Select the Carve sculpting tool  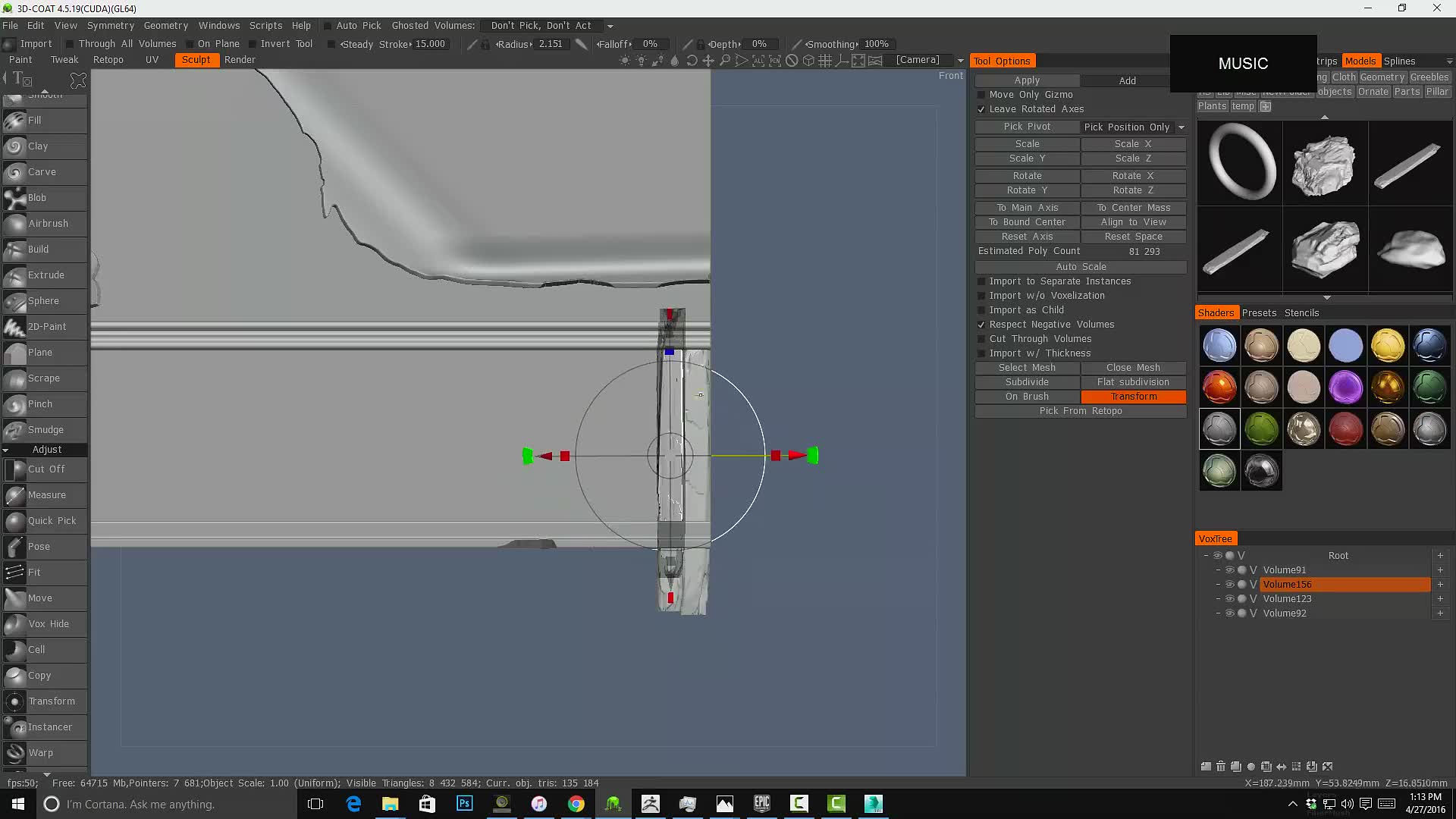tap(41, 171)
